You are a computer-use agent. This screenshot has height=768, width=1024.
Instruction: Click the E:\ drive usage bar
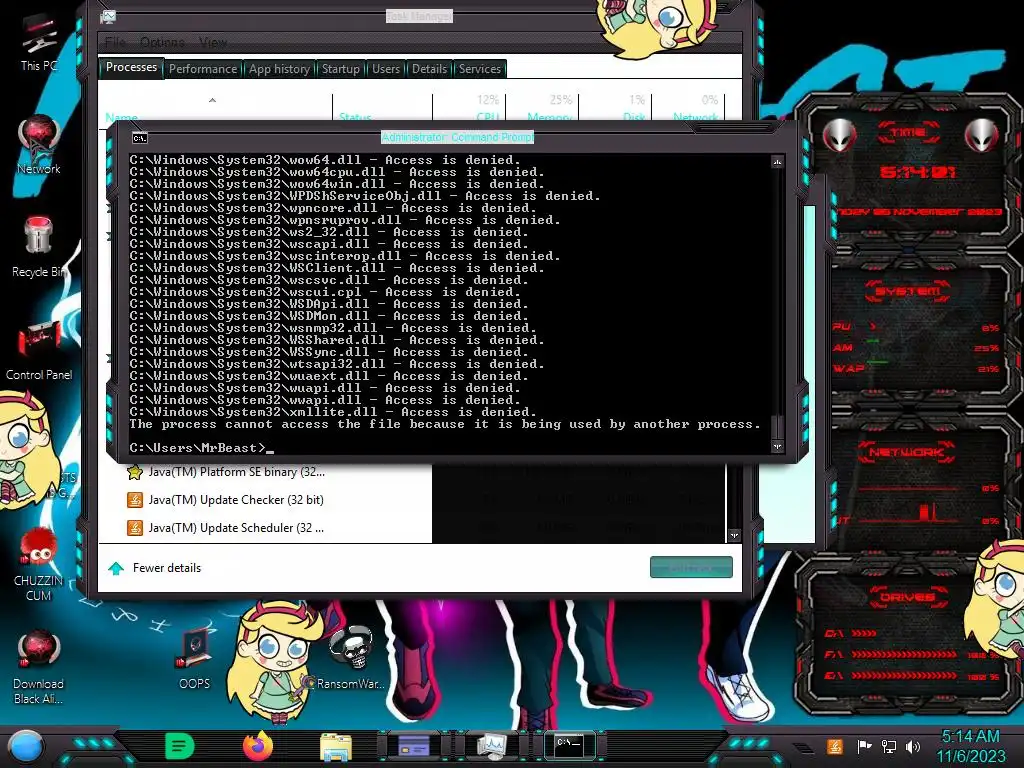(904, 676)
